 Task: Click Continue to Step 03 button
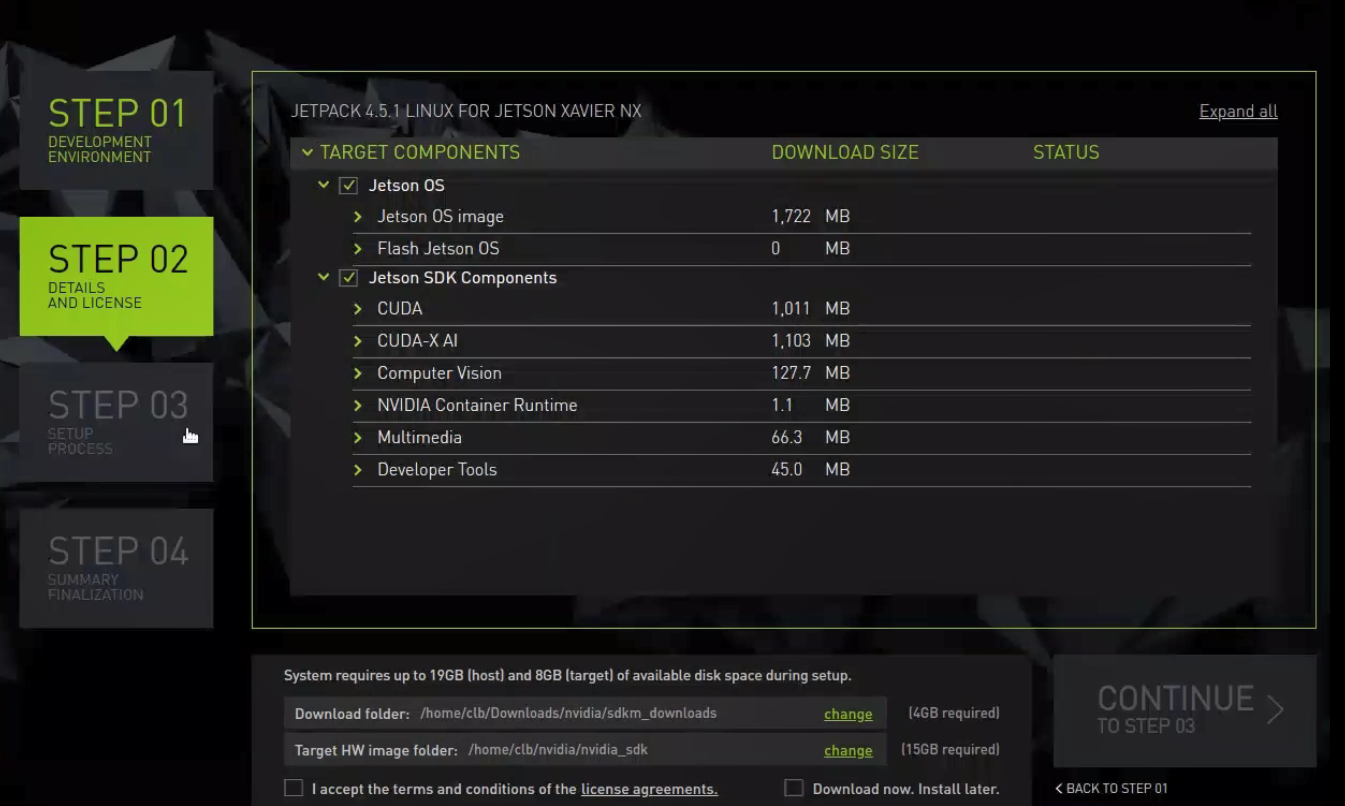[1185, 710]
